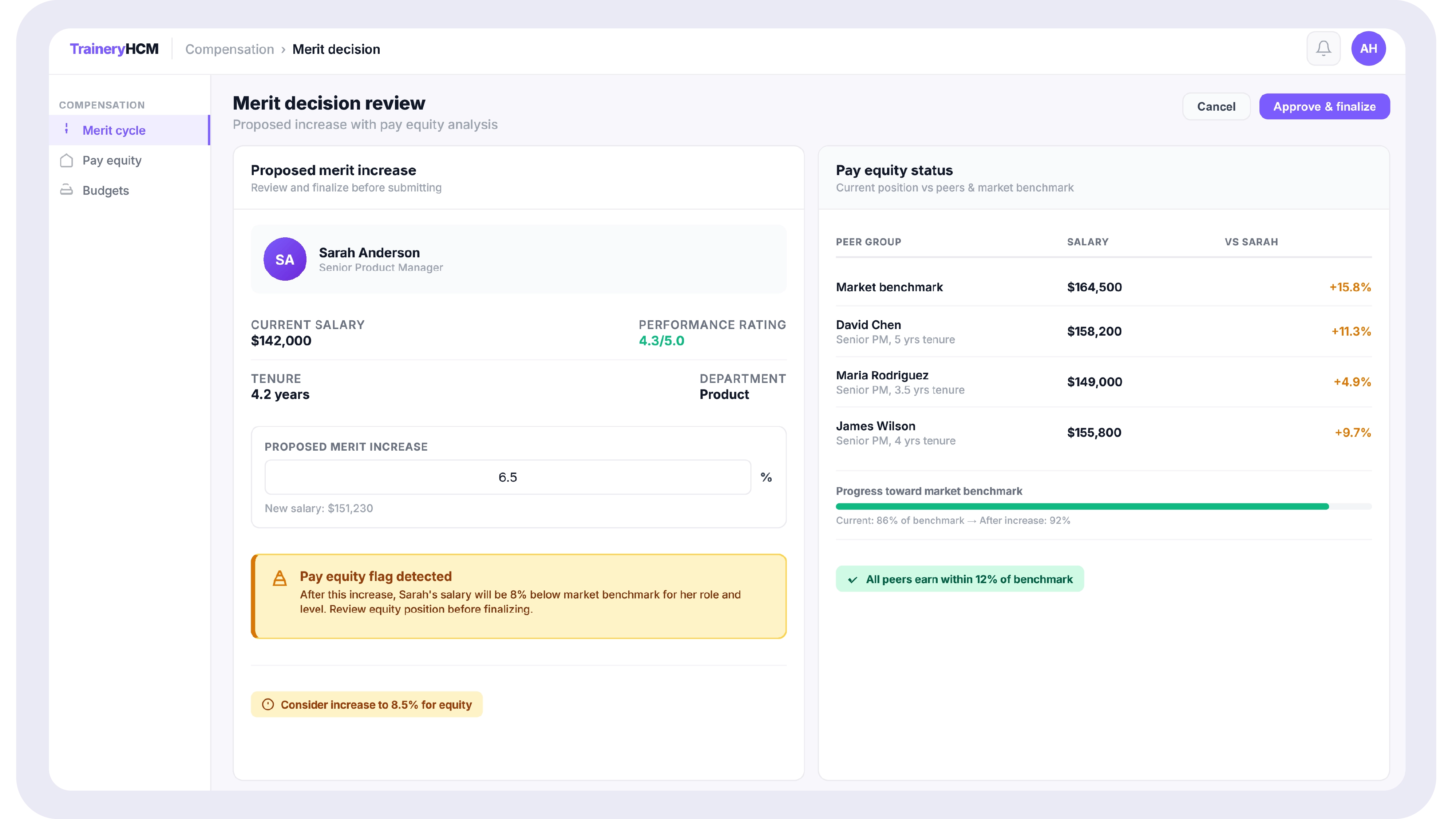Click the 4.3/5.0 performance rating
The width and height of the screenshot is (1456, 819).
[661, 341]
